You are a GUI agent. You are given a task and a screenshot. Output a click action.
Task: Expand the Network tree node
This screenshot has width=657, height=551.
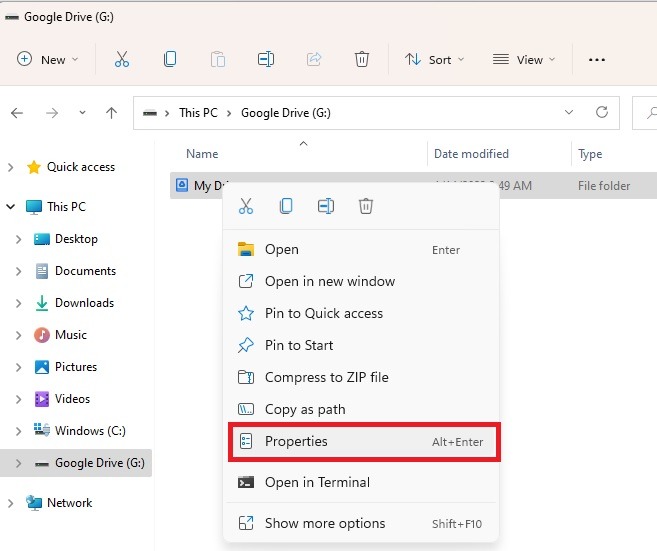(x=11, y=503)
